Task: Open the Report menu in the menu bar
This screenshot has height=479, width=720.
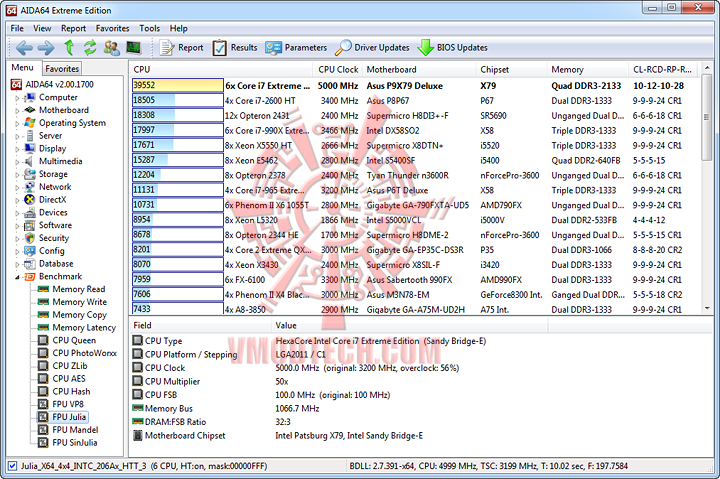Action: coord(73,28)
